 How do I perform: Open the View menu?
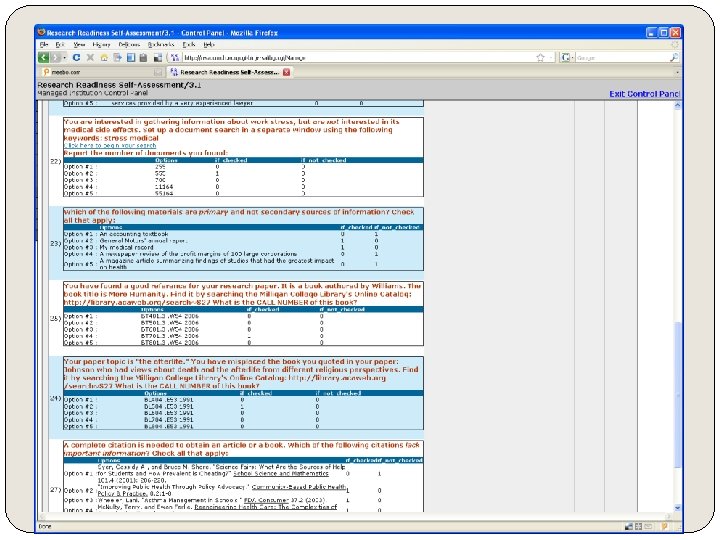point(79,45)
